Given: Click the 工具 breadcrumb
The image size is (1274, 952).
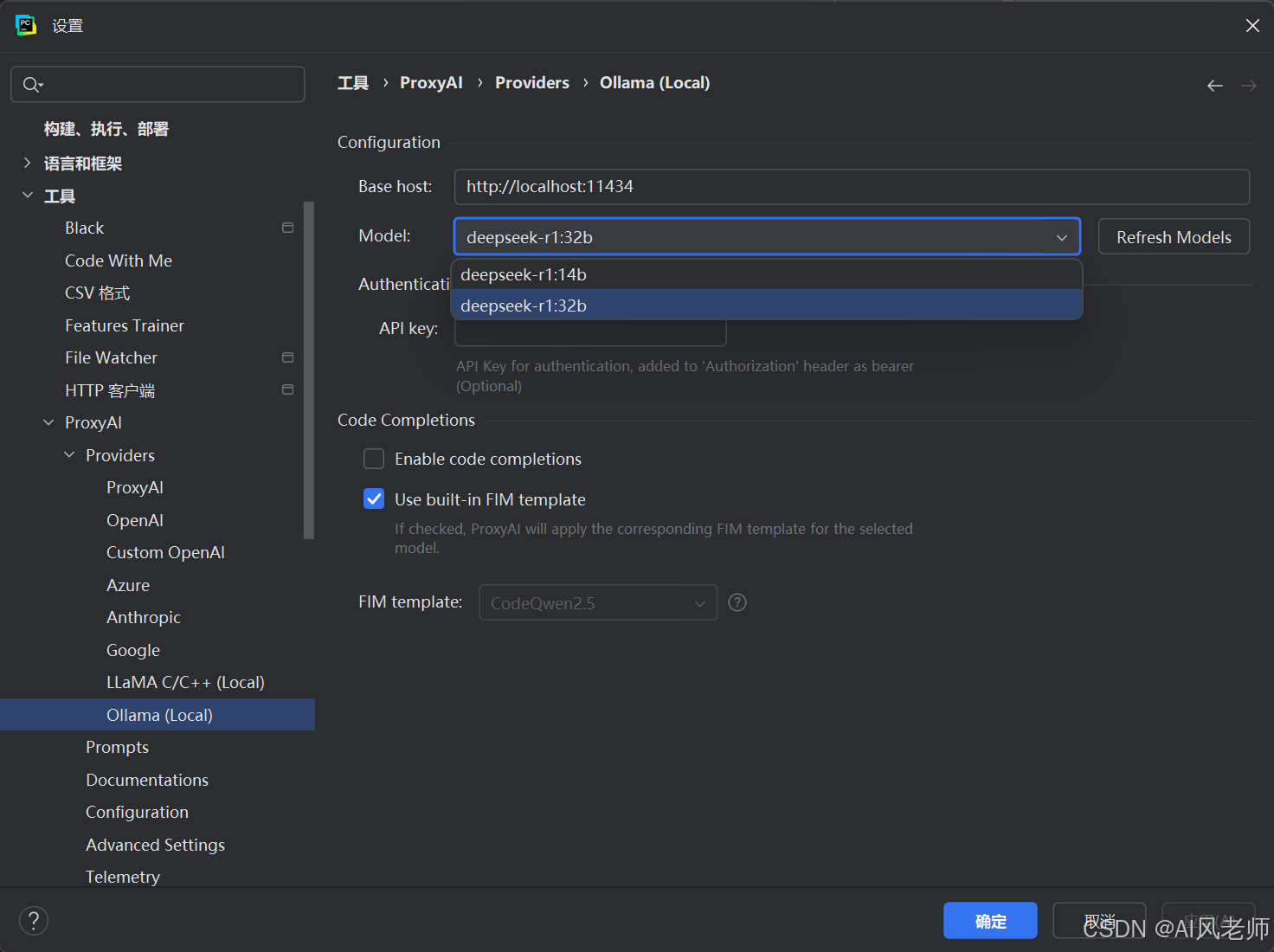Looking at the screenshot, I should (353, 83).
